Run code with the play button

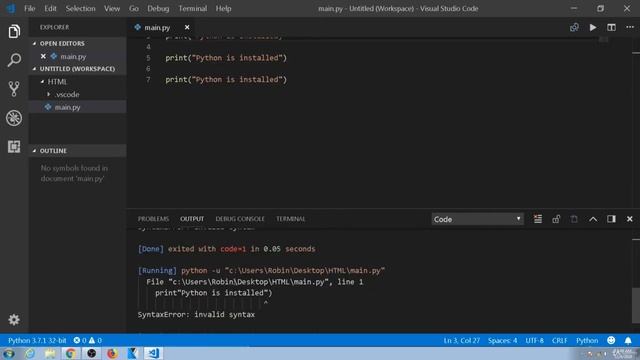click(593, 27)
